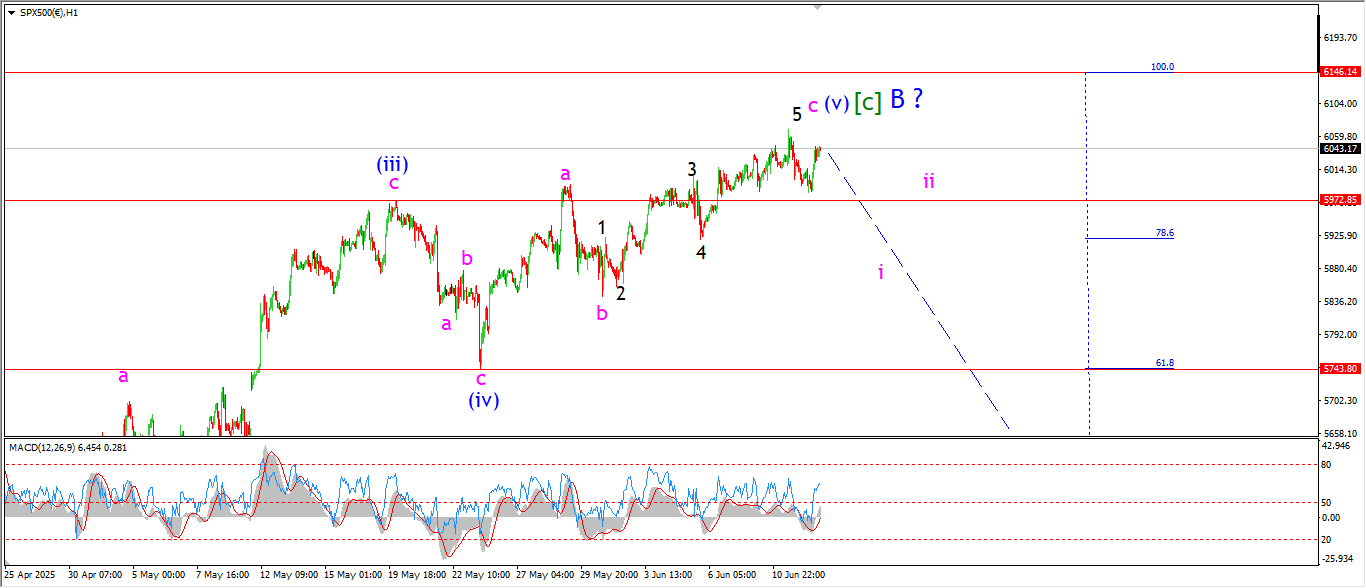Select the magenta 'i' projection label
The image size is (1366, 588).
pos(880,272)
